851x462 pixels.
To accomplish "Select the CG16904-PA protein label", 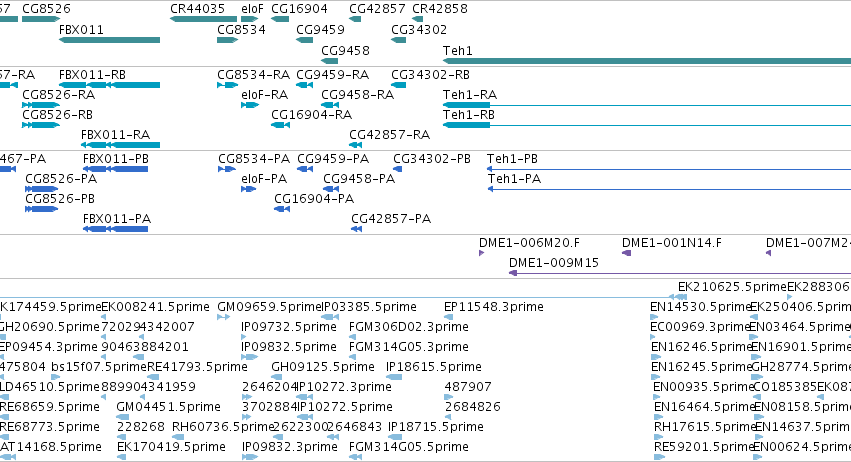I will pos(314,199).
